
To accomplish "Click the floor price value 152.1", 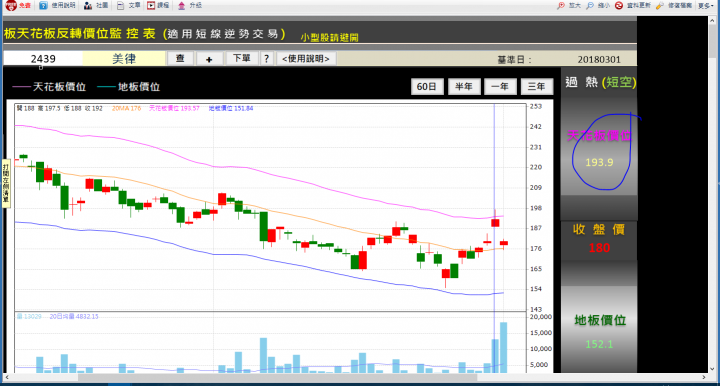I will pos(599,344).
